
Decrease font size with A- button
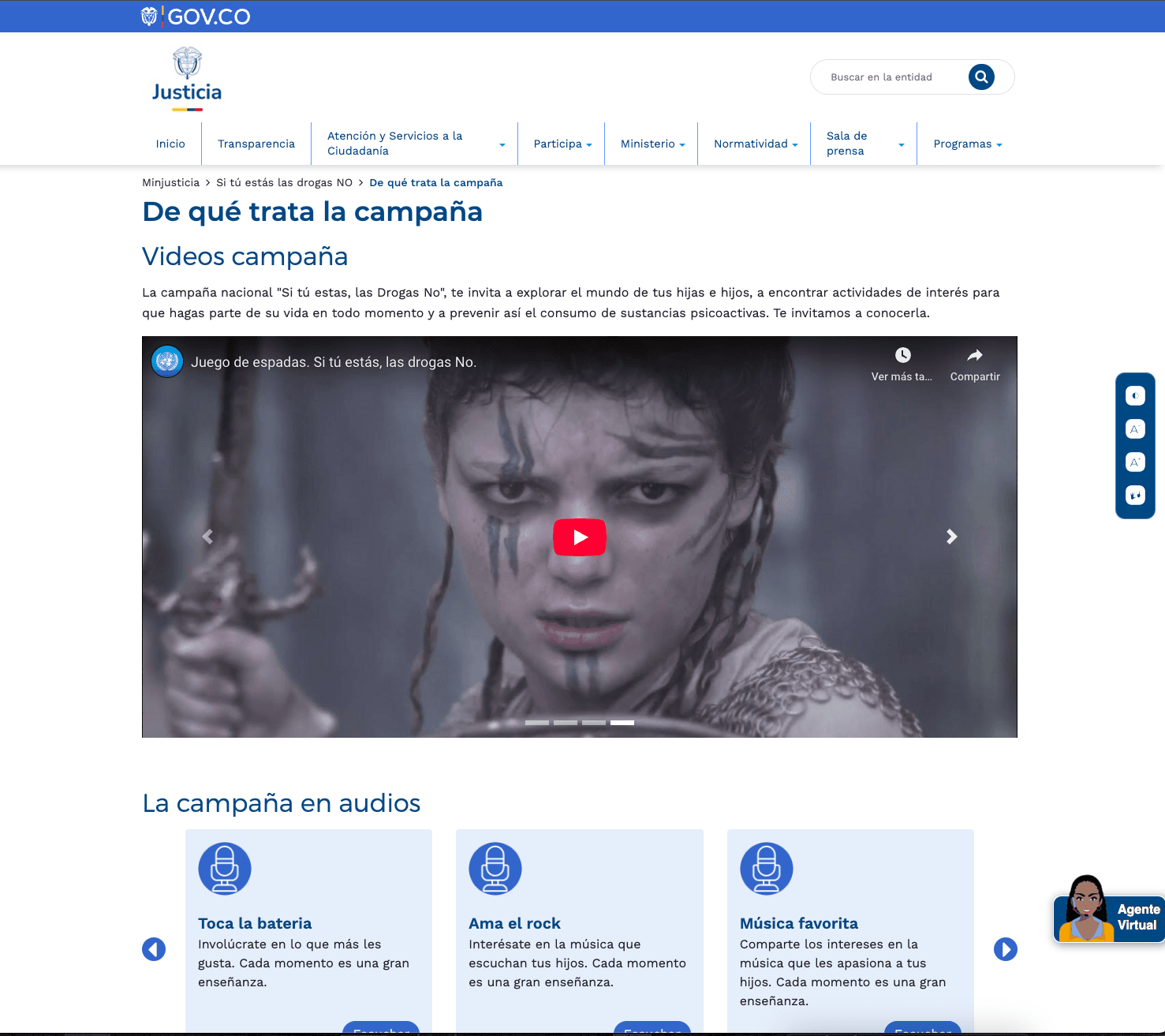pyautogui.click(x=1135, y=429)
